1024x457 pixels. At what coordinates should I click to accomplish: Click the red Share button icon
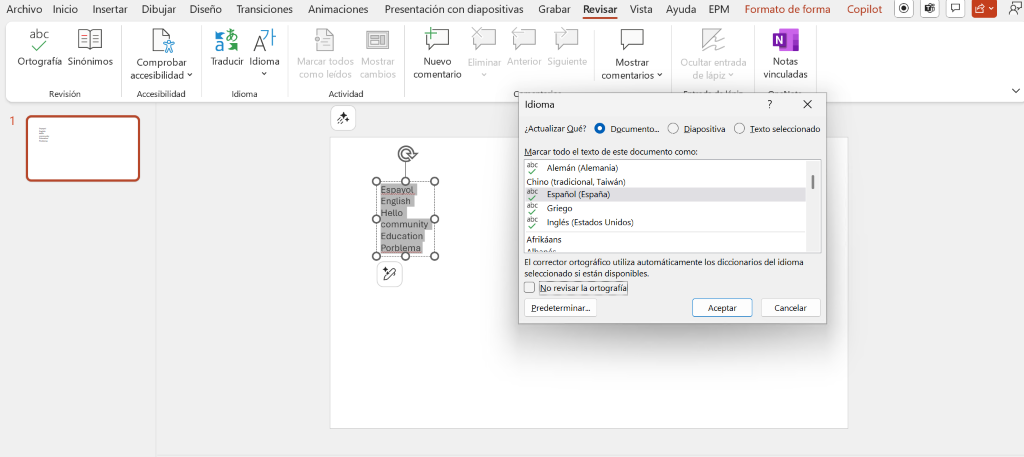coord(979,9)
